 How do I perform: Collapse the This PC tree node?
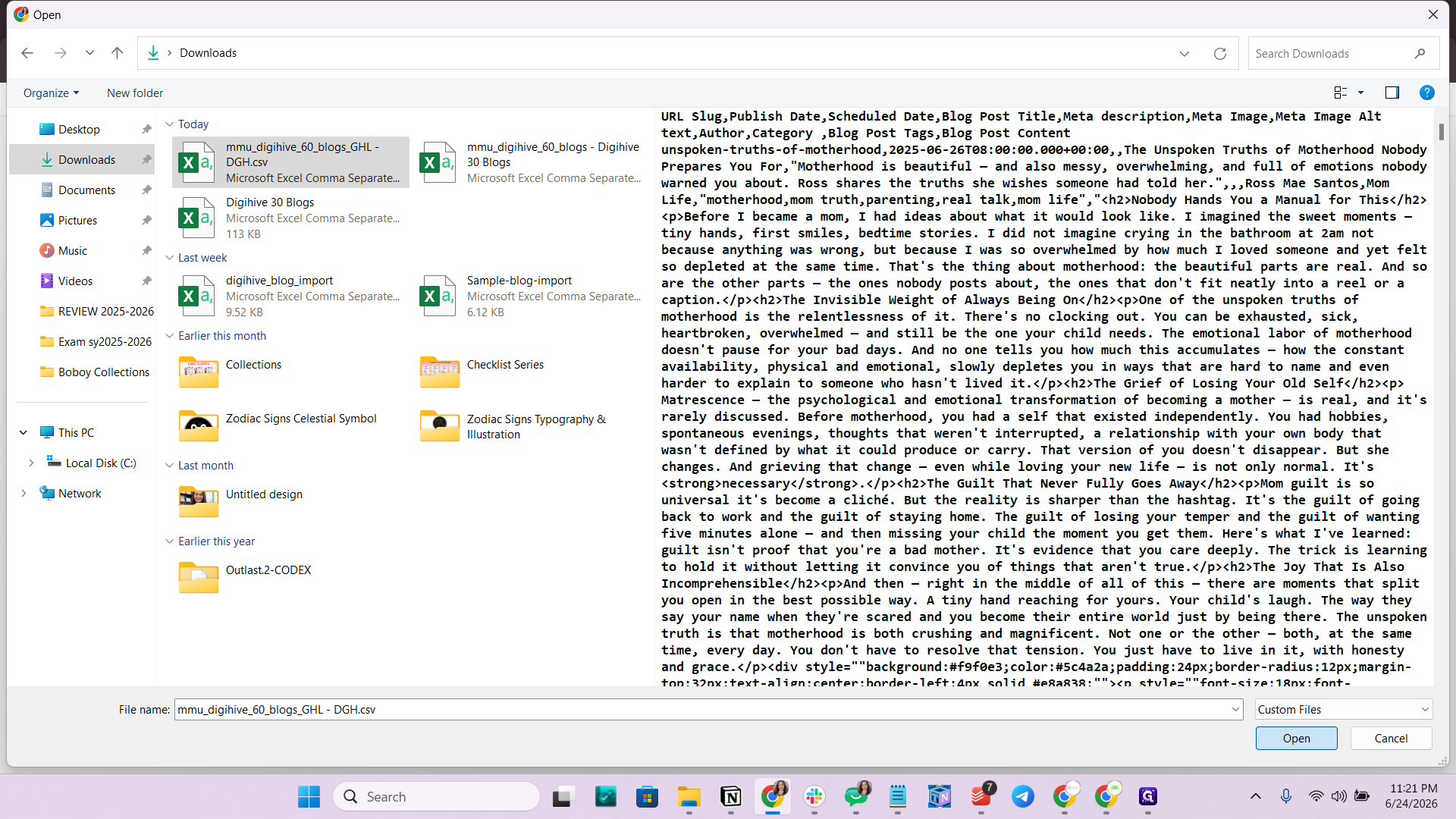pyautogui.click(x=24, y=433)
